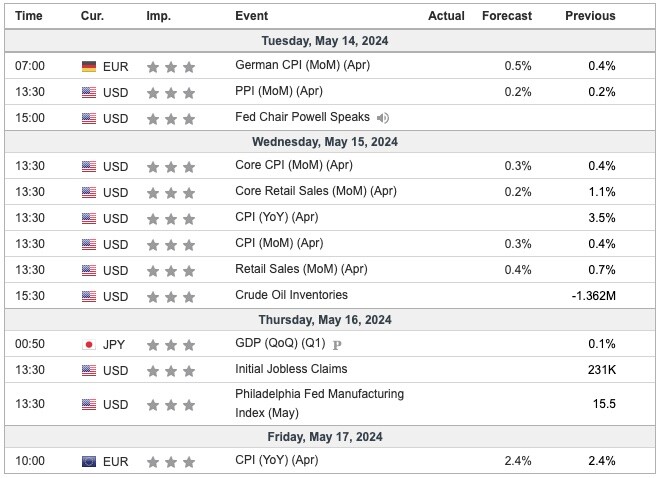Click the 0.4% forecast for Retail Sales (MoM)

[518, 270]
